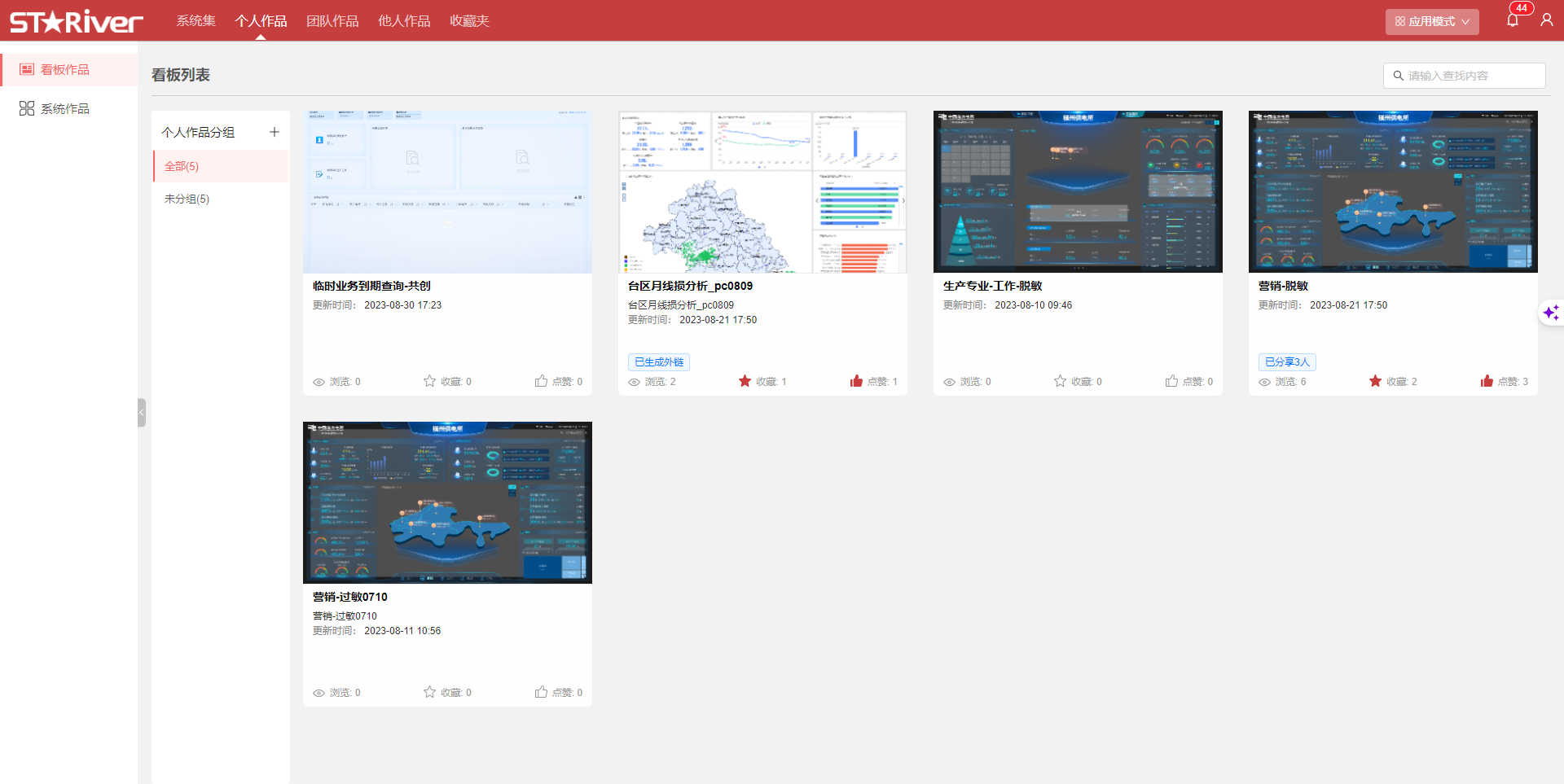Screen dimensions: 1564x784
Task: Click view eye icon on 营销-脱敏 card
Action: (1264, 382)
